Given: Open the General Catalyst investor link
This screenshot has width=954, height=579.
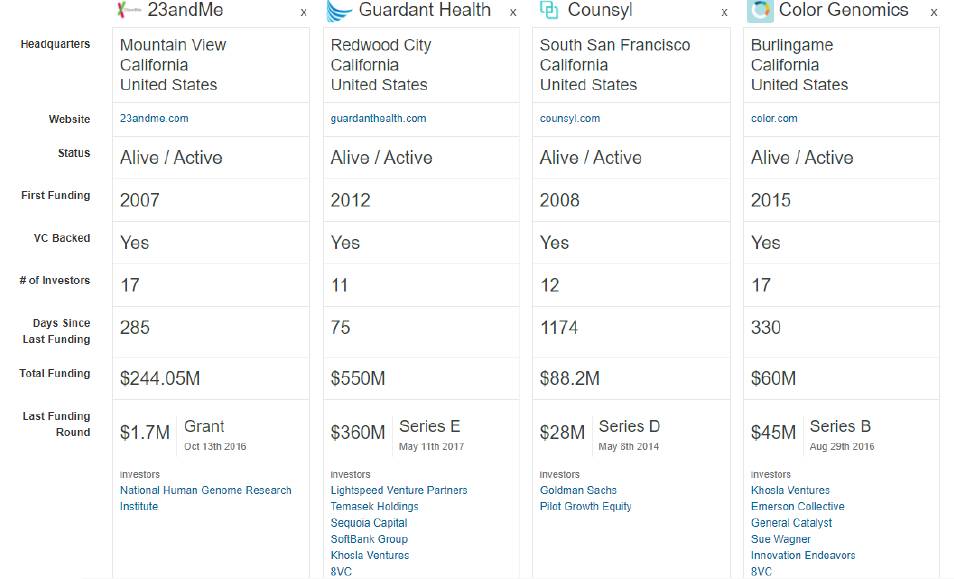Looking at the screenshot, I should click(791, 523).
